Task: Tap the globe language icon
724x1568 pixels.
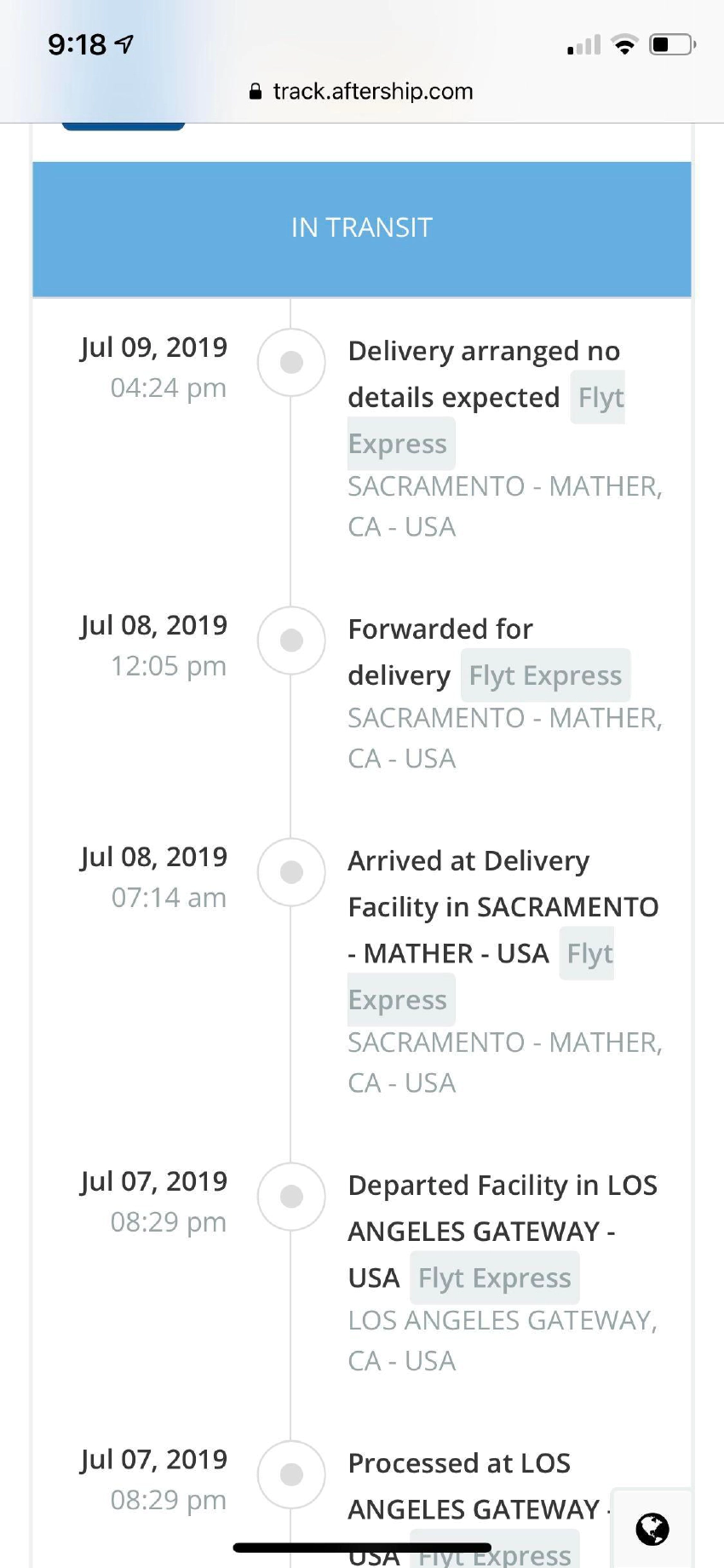Action: 652,1529
